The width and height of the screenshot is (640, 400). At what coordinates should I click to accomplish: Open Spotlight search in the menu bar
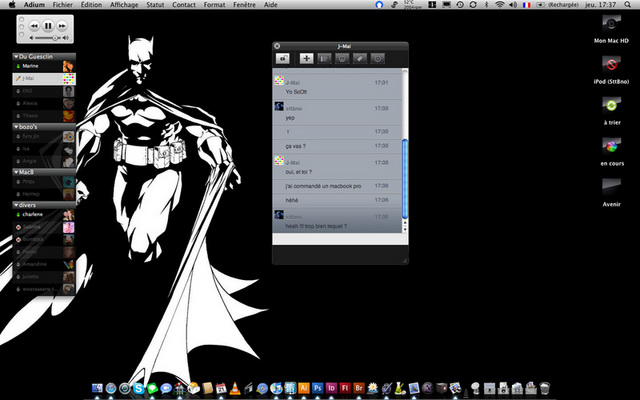(627, 5)
